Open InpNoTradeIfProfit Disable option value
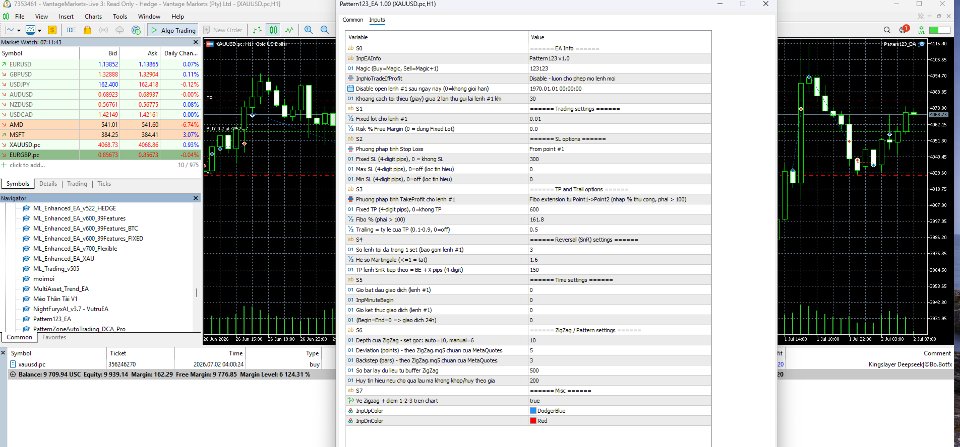This screenshot has height=447, width=960. (x=620, y=79)
